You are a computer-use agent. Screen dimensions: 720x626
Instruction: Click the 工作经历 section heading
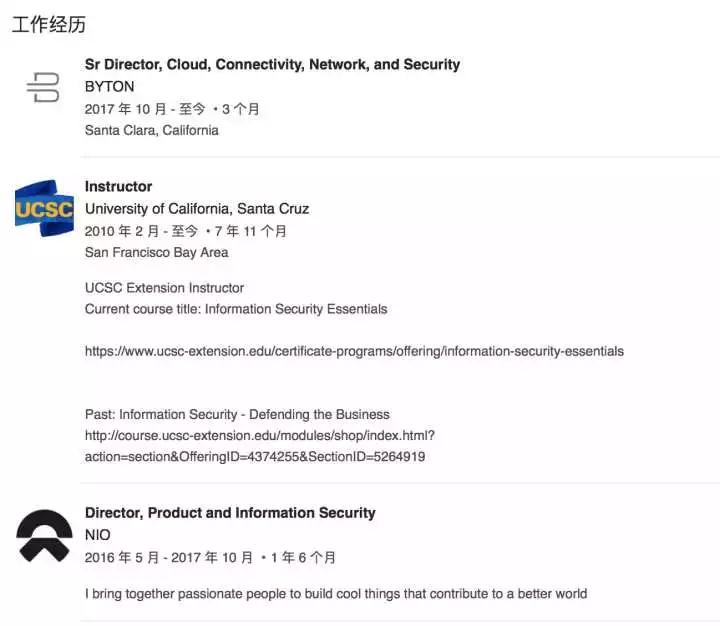[x=49, y=24]
